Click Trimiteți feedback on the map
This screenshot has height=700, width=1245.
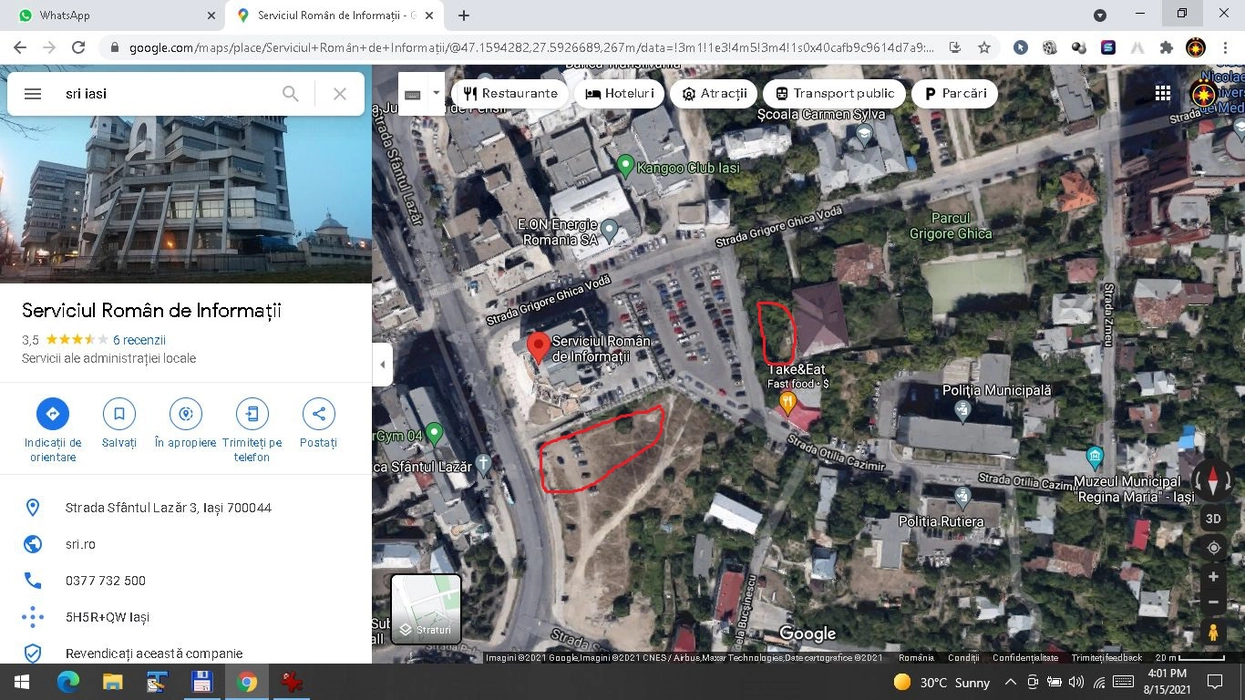[1106, 658]
